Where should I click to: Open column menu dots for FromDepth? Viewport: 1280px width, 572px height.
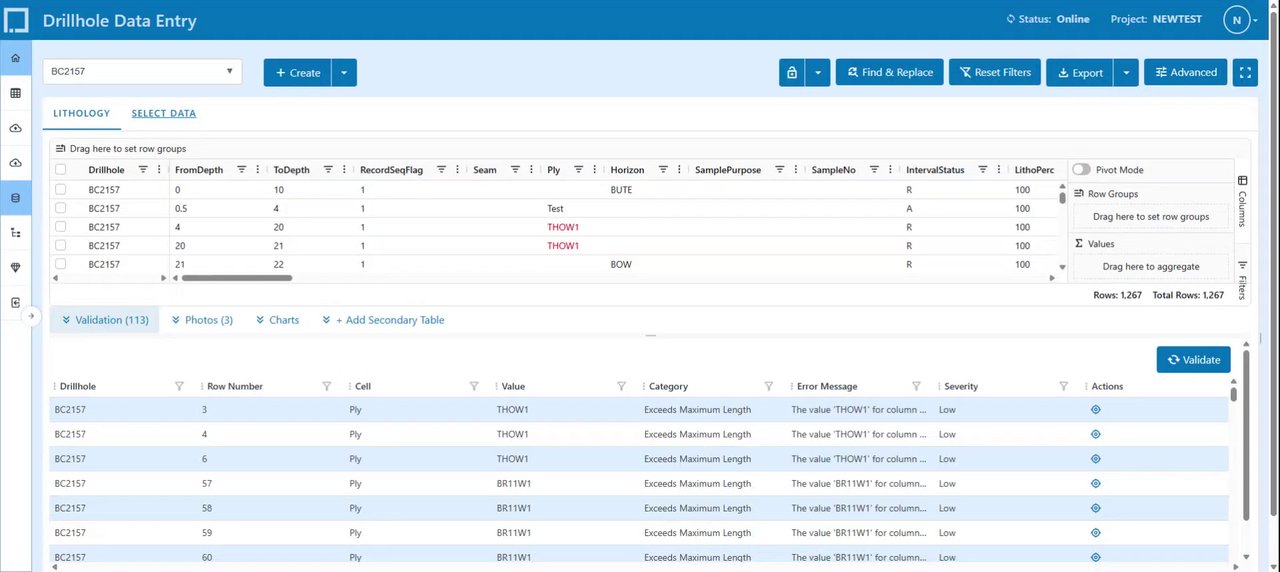pyautogui.click(x=258, y=170)
